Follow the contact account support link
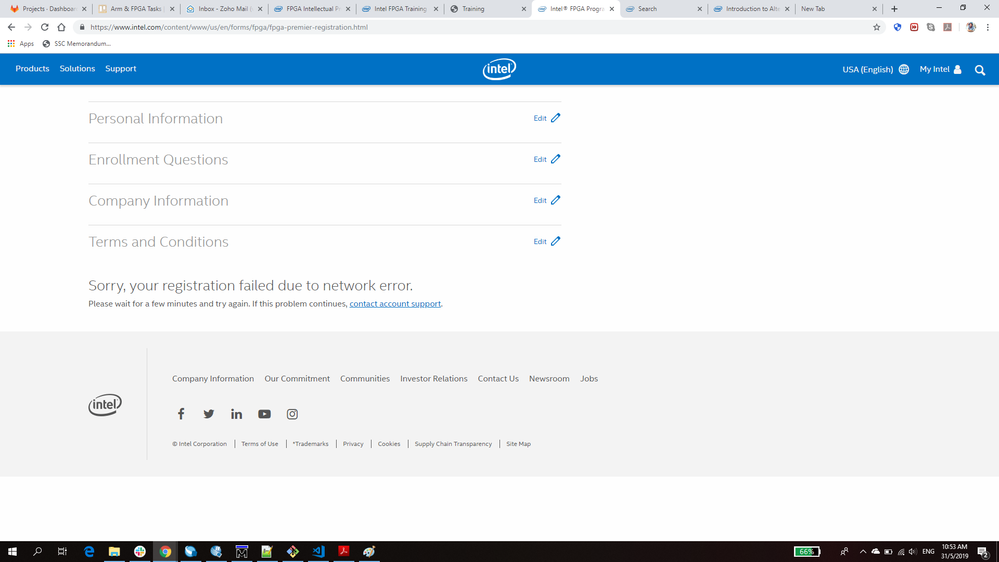Image resolution: width=999 pixels, height=562 pixels. pos(395,304)
